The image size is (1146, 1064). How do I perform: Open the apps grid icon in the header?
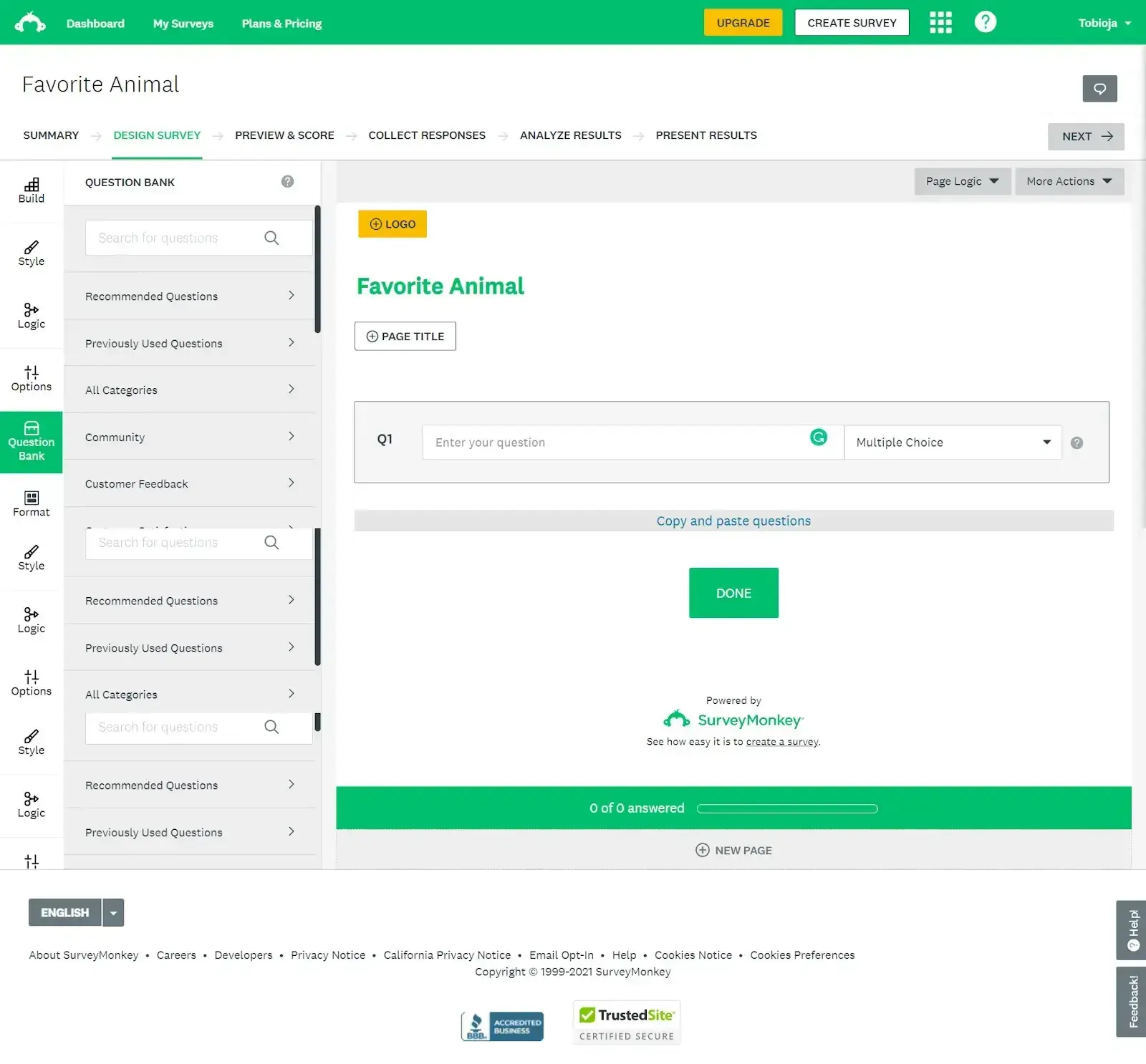pos(940,22)
